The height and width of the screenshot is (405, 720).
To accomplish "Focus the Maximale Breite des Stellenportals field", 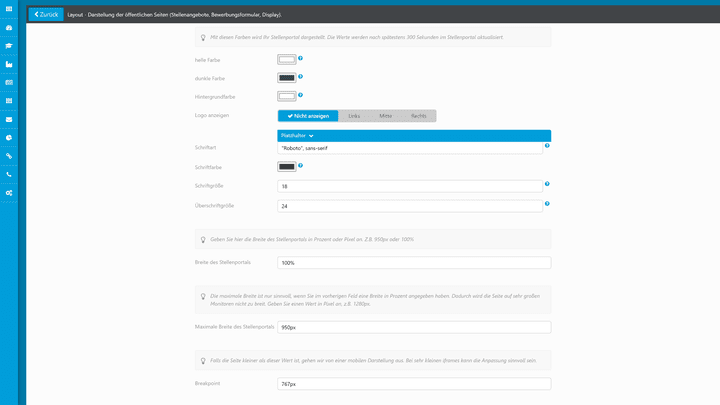I will point(414,327).
